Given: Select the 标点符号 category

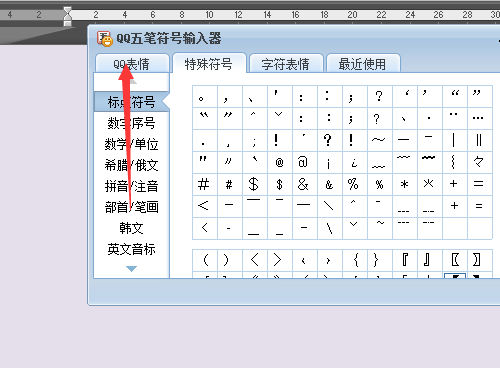Looking at the screenshot, I should [131, 102].
